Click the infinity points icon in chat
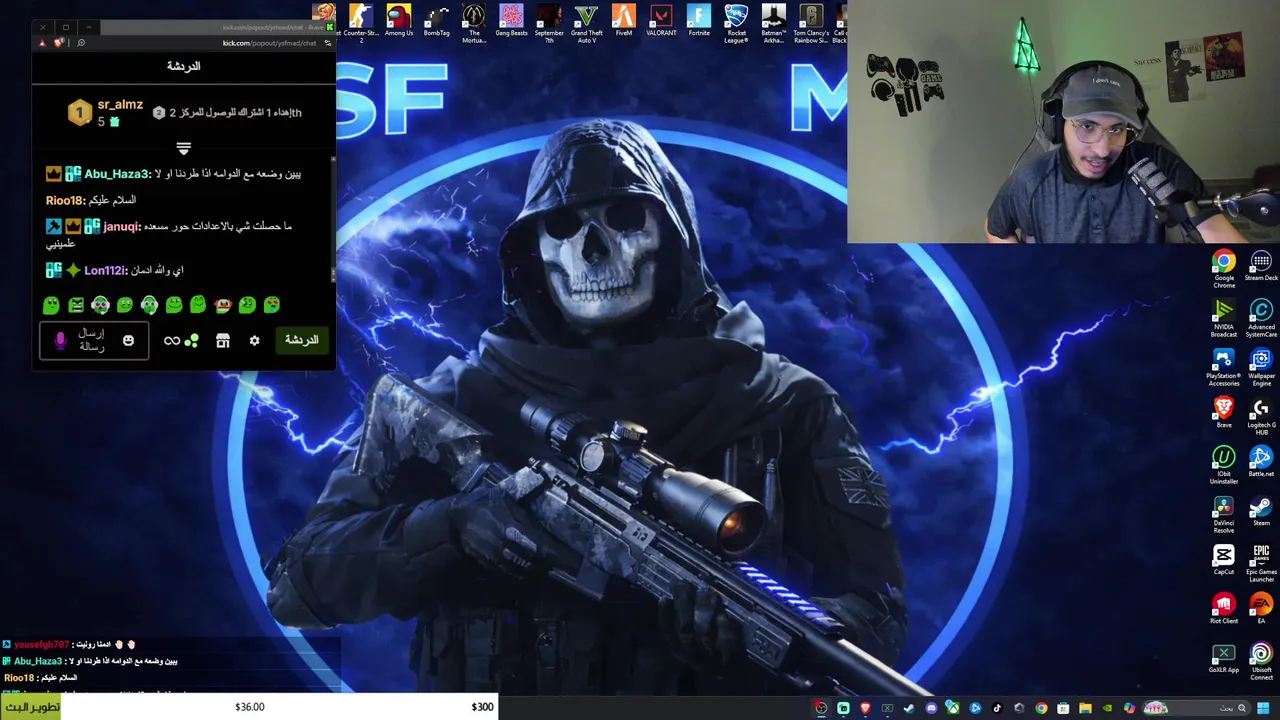 click(x=172, y=341)
